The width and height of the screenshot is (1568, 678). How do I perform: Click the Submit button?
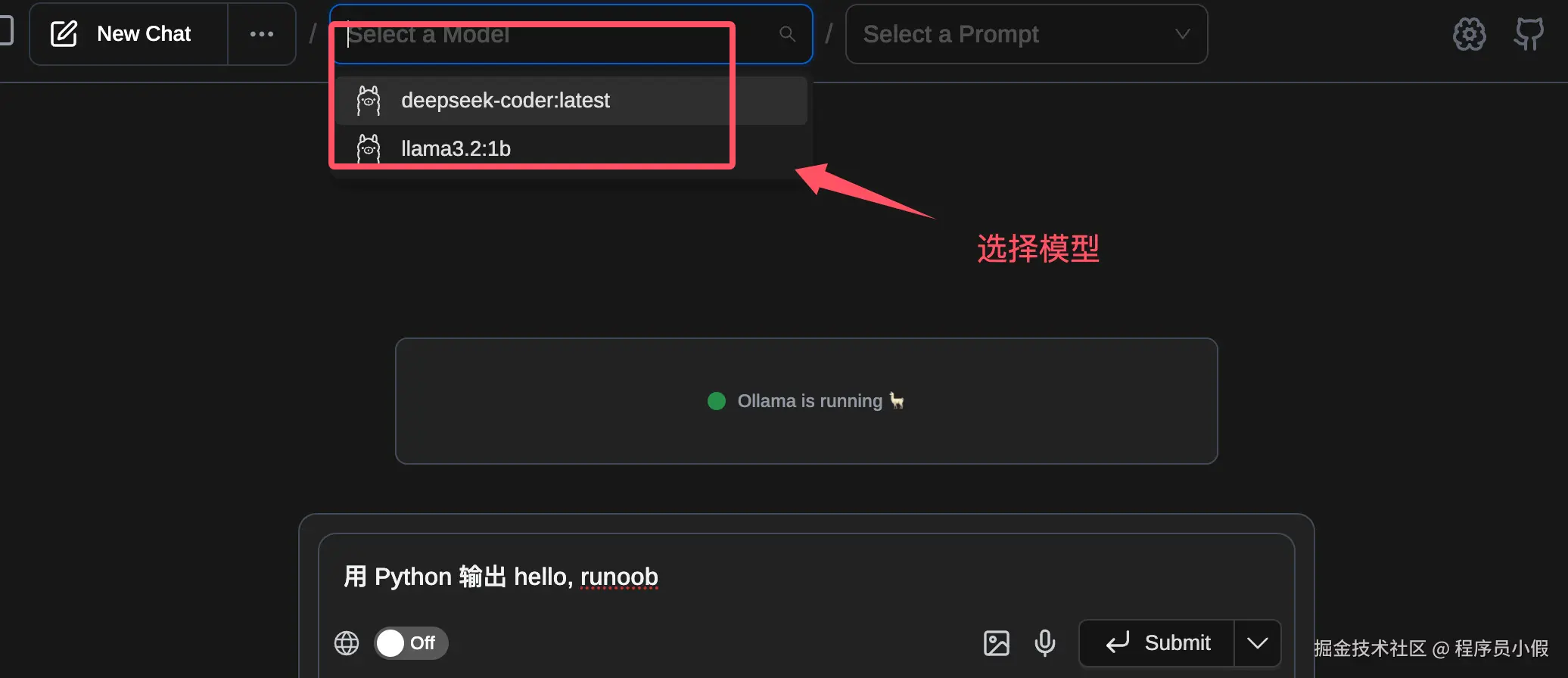click(x=1157, y=643)
